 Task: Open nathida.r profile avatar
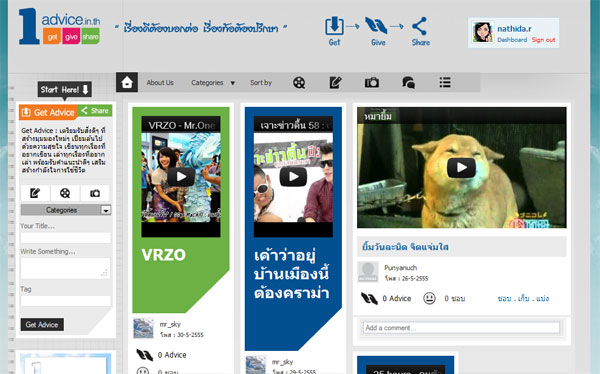[x=482, y=32]
